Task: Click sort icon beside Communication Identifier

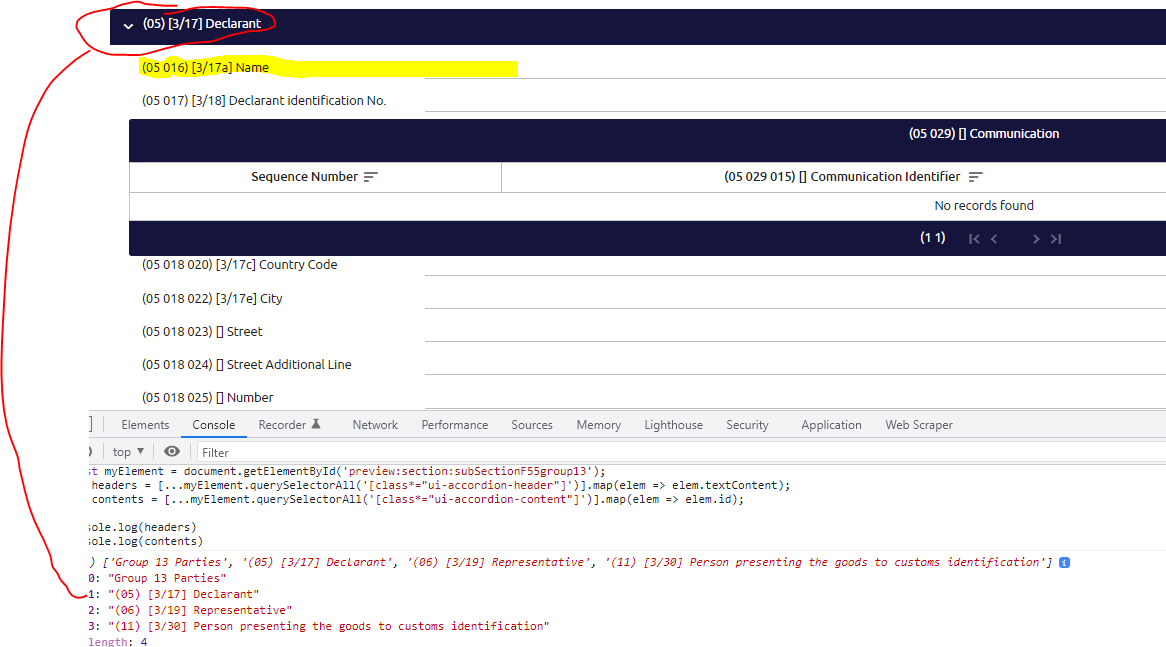Action: (976, 177)
